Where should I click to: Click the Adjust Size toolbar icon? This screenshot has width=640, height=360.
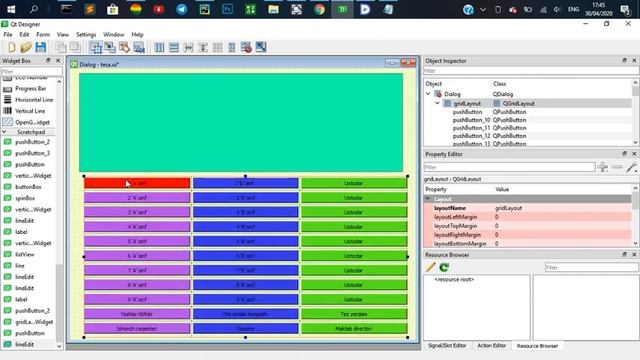[261, 47]
